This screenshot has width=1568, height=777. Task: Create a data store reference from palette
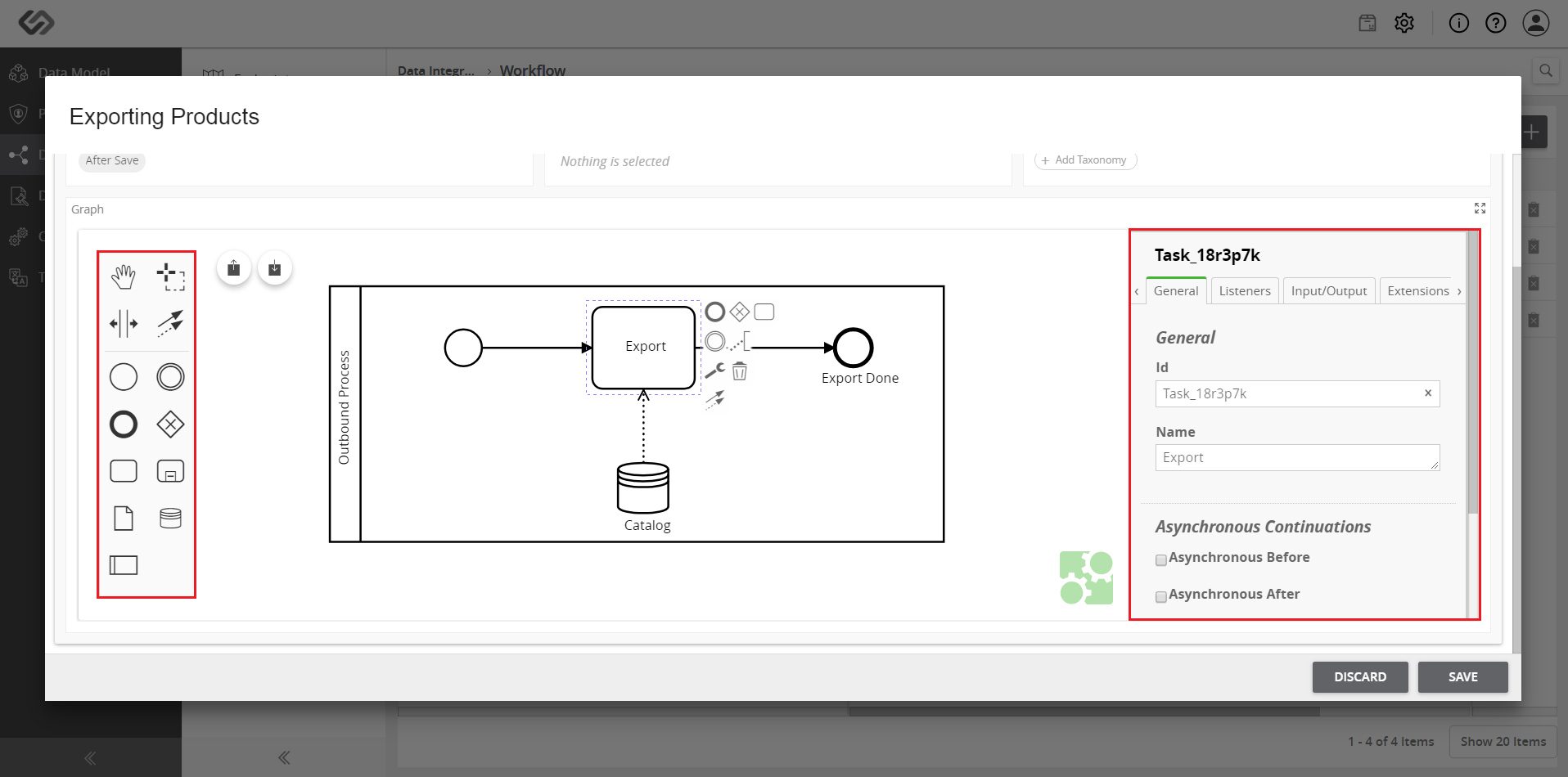170,519
